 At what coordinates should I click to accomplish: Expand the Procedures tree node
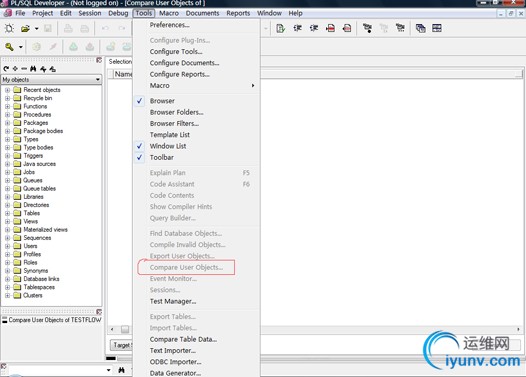coord(7,115)
